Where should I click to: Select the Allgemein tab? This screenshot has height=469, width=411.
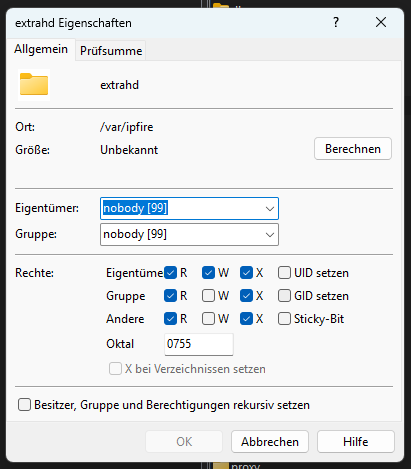(41, 49)
